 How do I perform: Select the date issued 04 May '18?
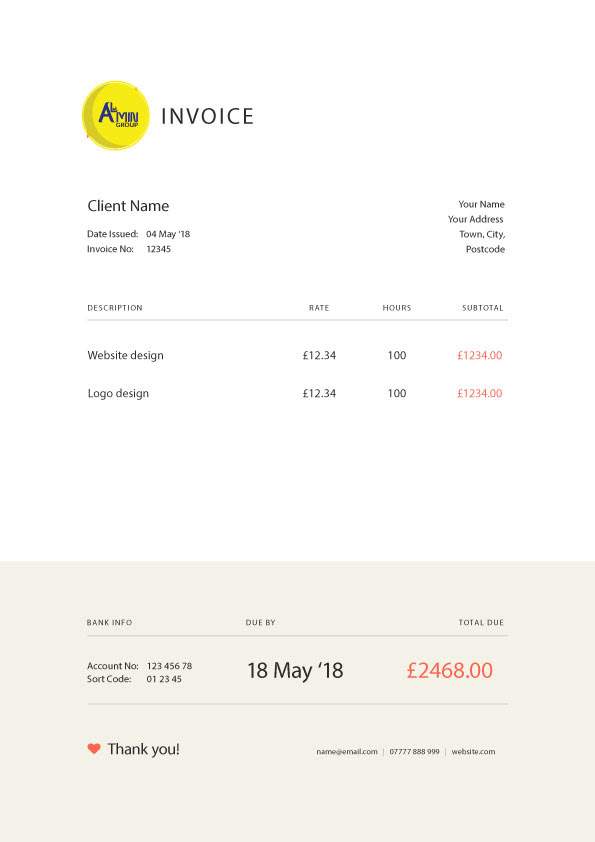(168, 234)
